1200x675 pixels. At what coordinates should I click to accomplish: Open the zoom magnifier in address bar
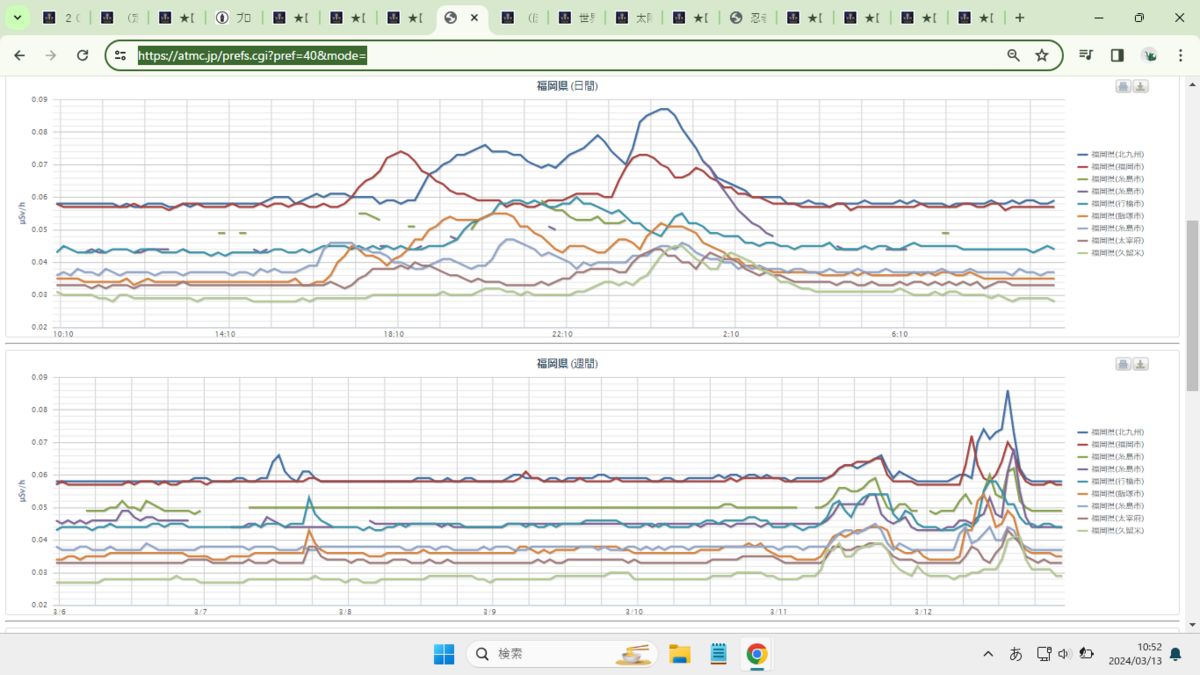[1013, 56]
